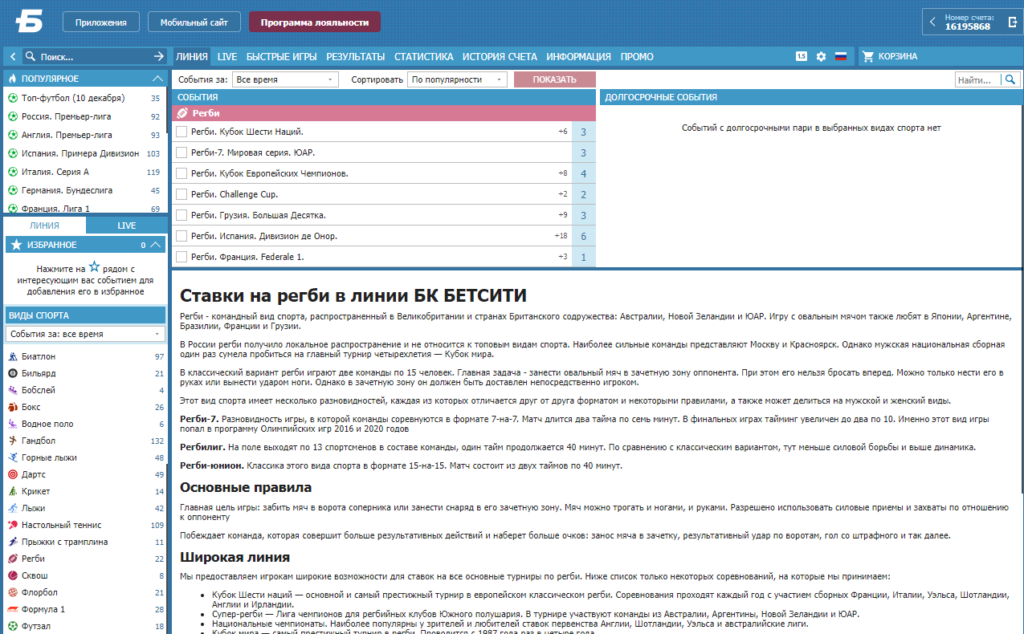This screenshot has width=1024, height=634.
Task: Check the Испания Дивизион де Онор checkbox
Action: [182, 236]
